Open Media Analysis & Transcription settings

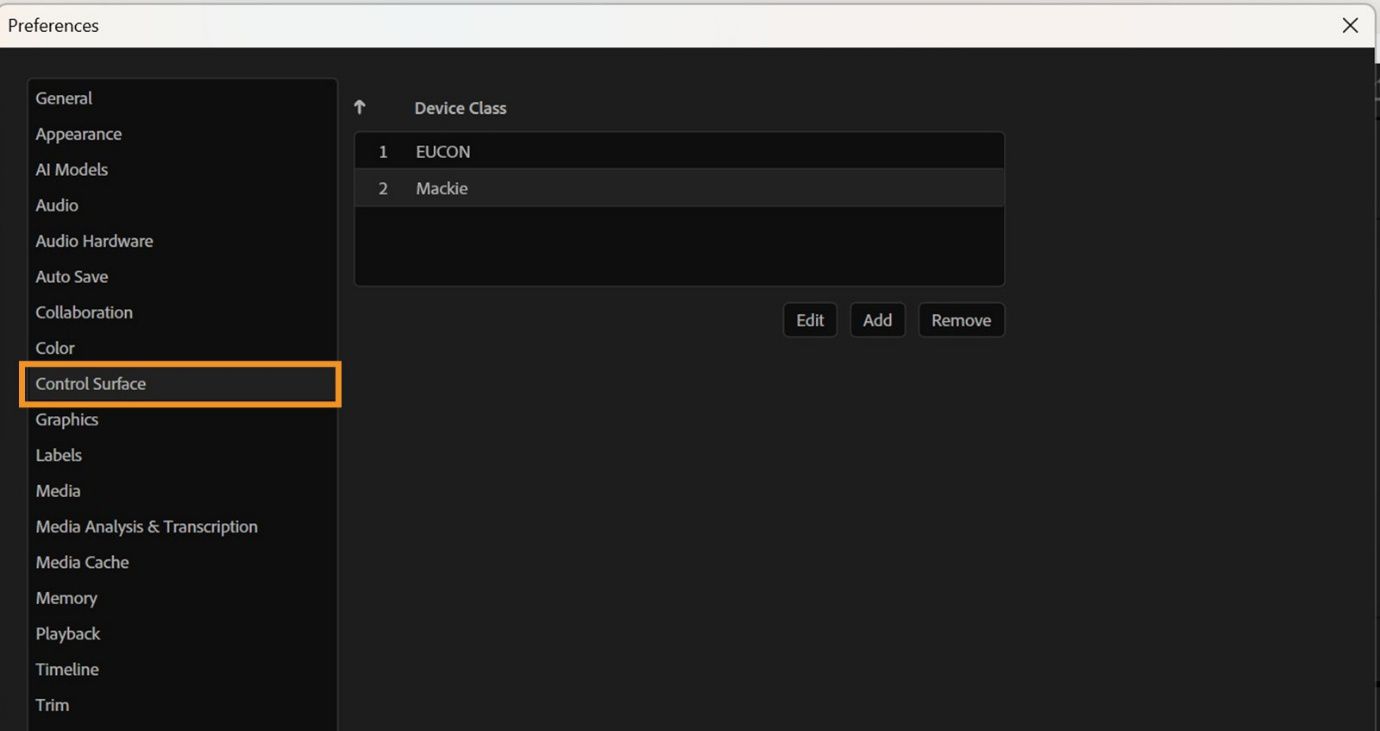146,526
